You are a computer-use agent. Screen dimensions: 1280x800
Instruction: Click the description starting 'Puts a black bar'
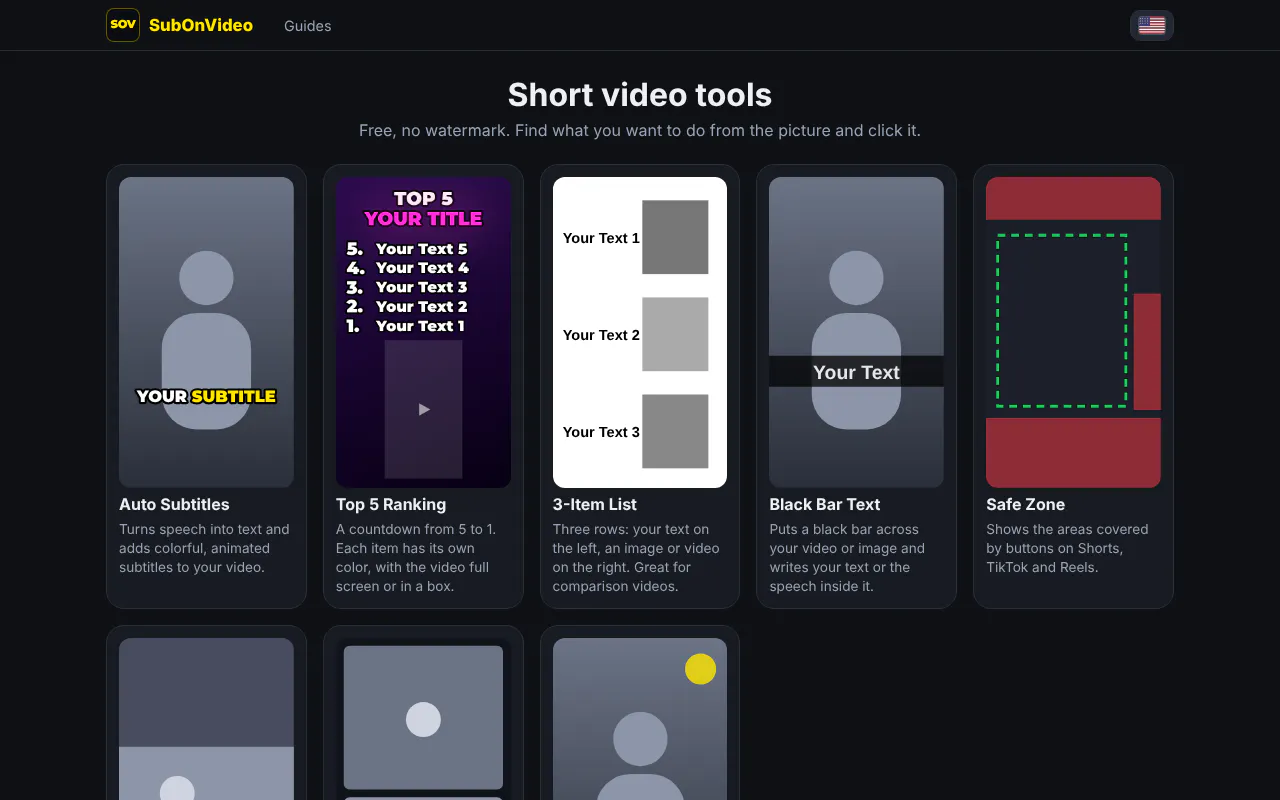[x=847, y=558]
